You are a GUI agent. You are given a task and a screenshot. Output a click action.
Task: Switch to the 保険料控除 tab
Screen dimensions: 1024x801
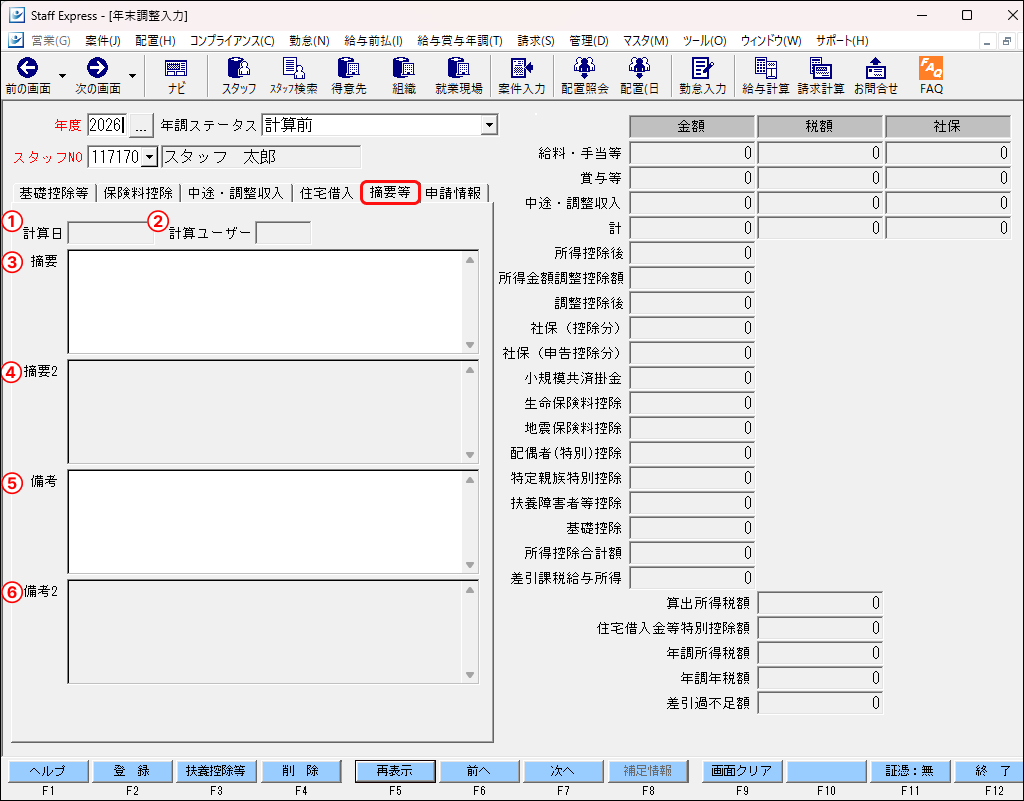[138, 193]
